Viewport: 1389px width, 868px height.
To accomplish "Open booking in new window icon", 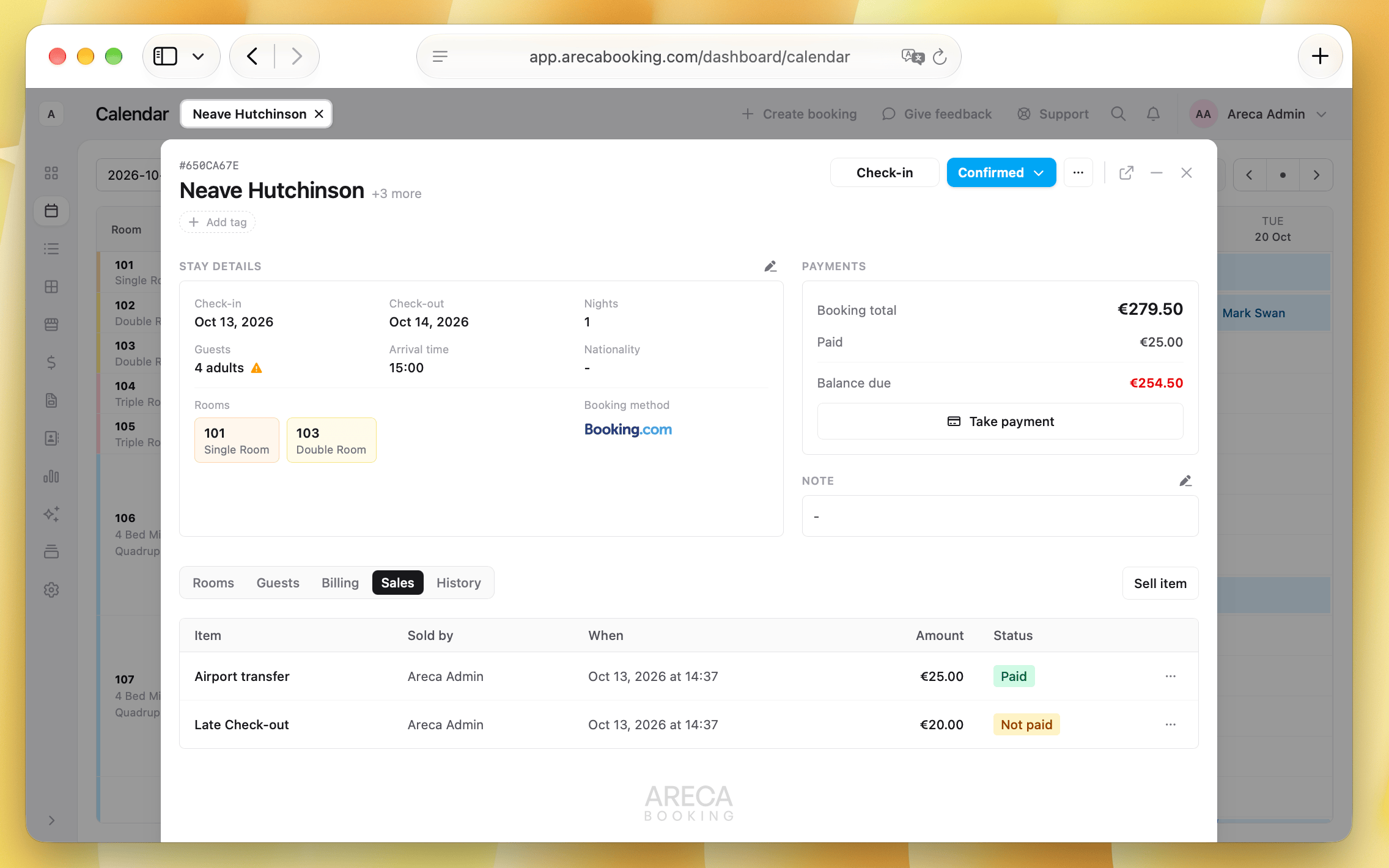I will pos(1126,173).
